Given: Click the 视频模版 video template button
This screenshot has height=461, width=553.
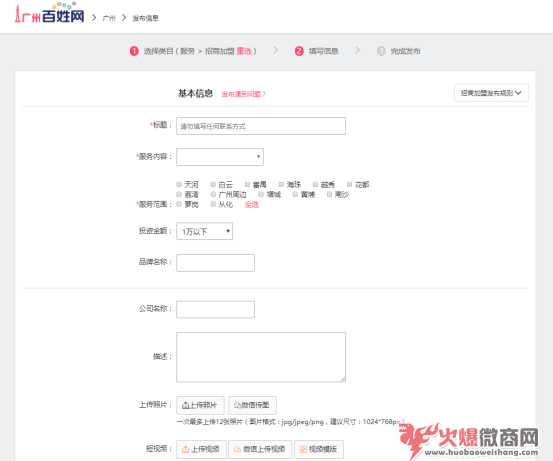Looking at the screenshot, I should (319, 449).
